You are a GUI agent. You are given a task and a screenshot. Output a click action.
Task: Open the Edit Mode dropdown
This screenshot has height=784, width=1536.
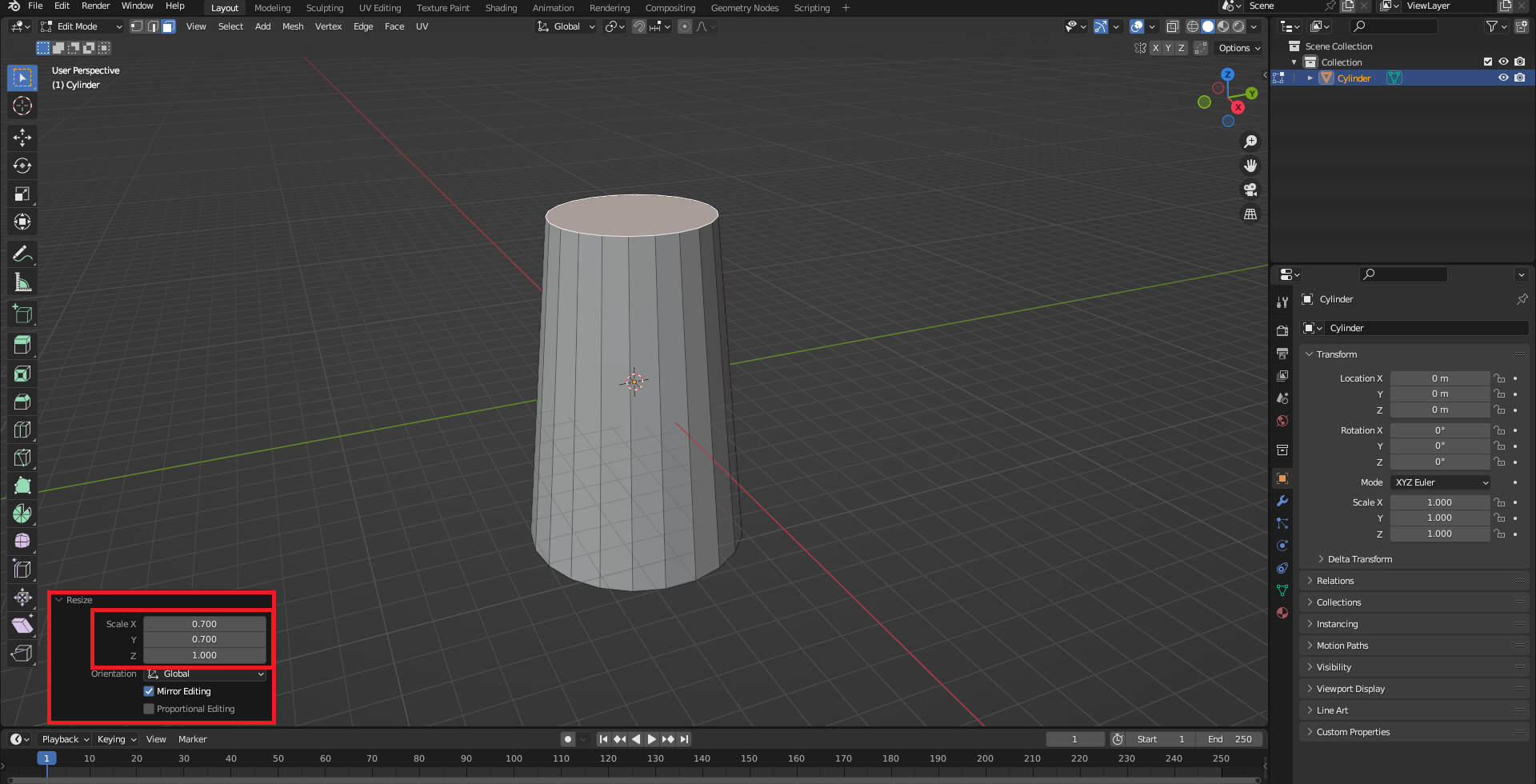pyautogui.click(x=81, y=26)
